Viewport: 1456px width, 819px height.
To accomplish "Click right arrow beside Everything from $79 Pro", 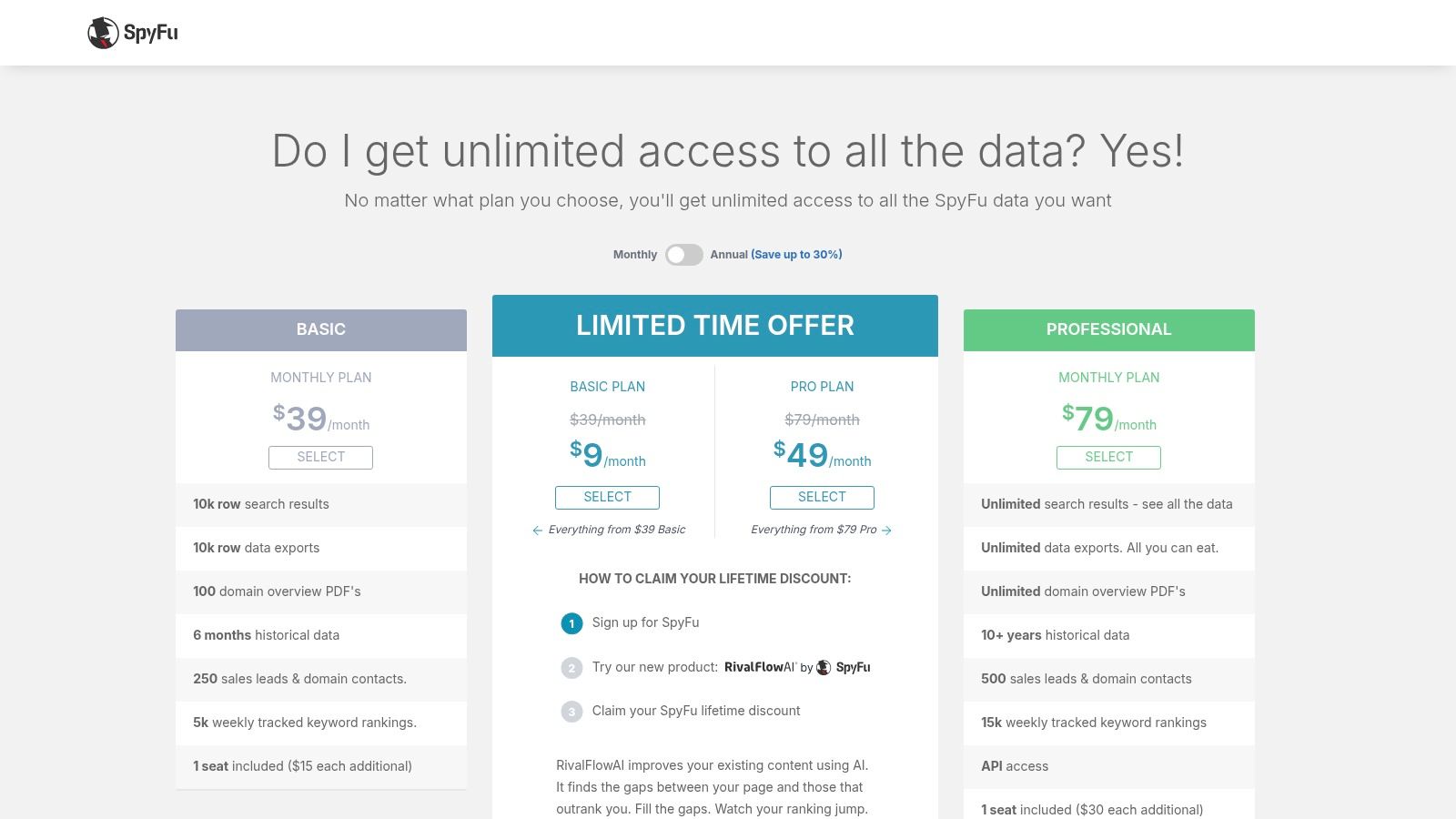I will [x=887, y=531].
